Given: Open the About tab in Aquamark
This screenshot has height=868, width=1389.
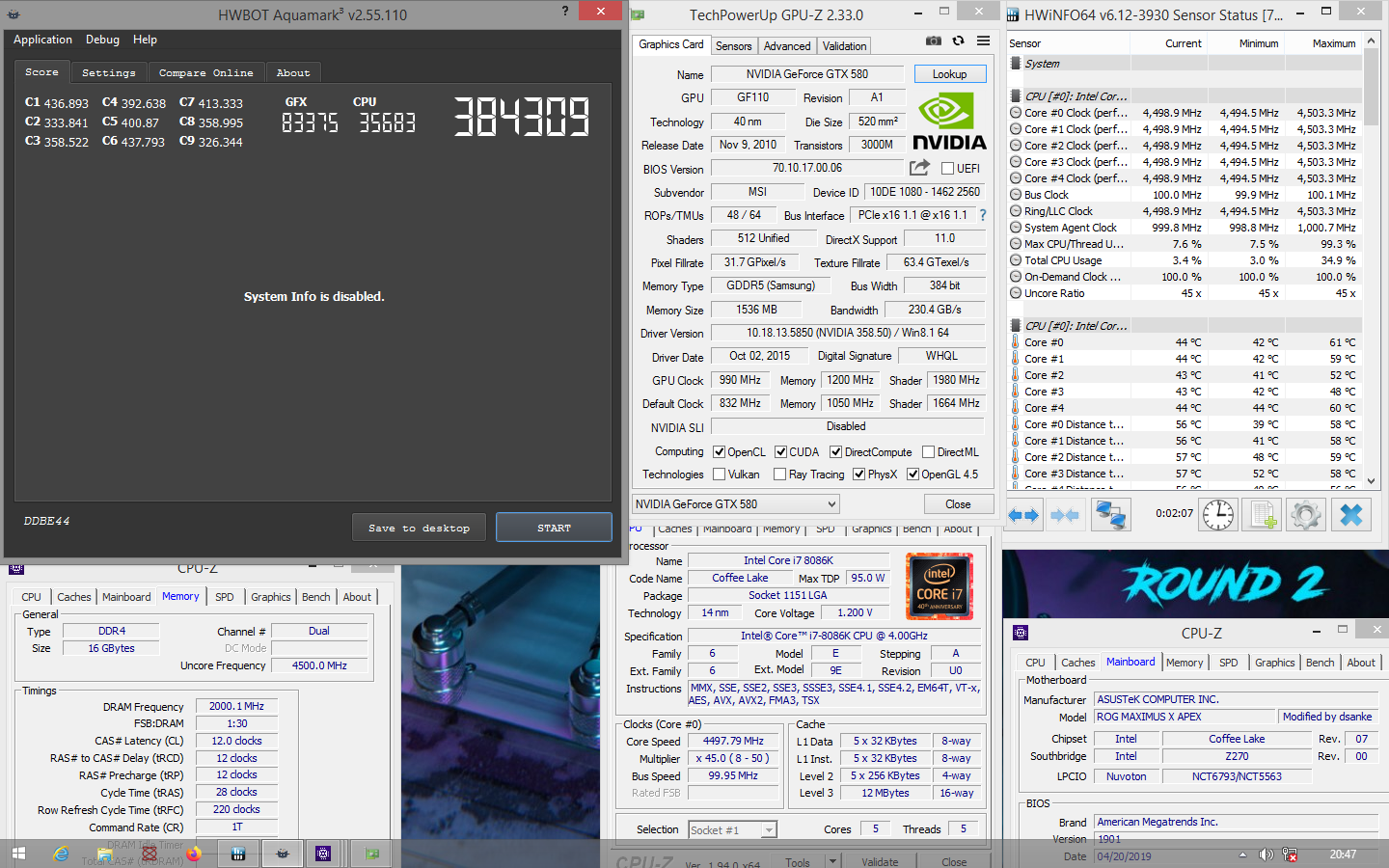Looking at the screenshot, I should point(293,73).
